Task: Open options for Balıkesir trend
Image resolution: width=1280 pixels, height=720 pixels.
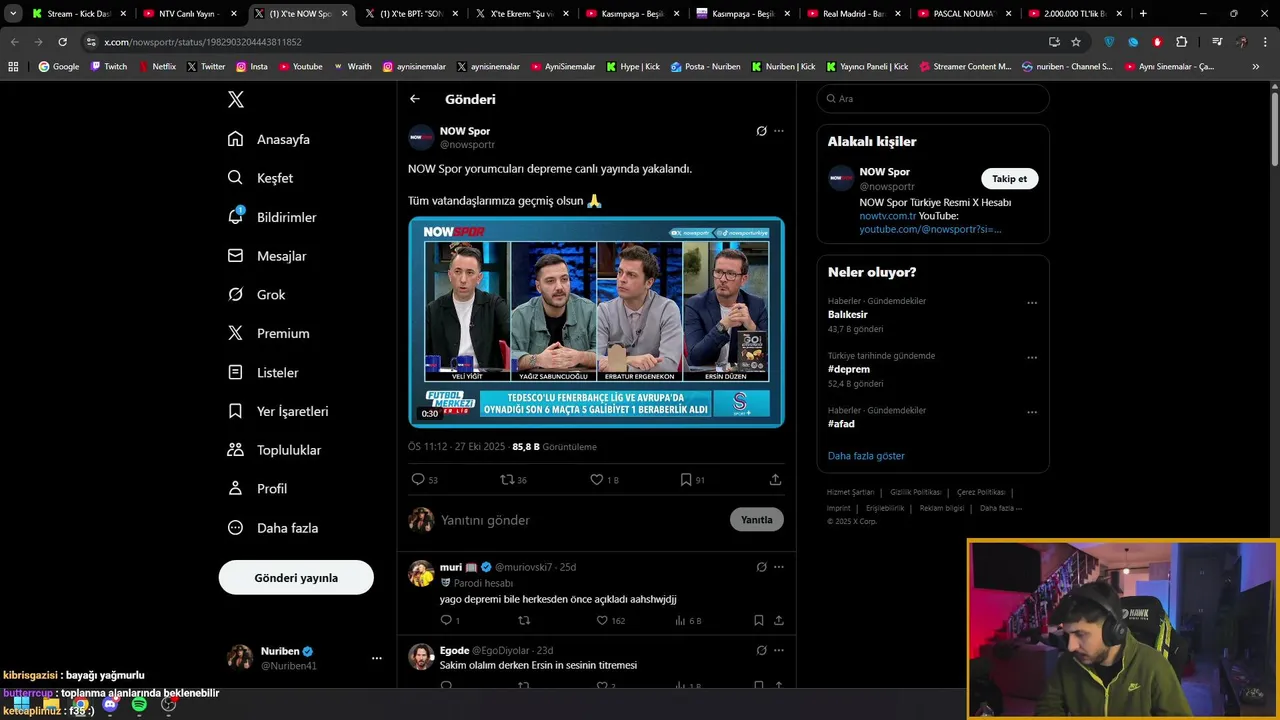Action: (1032, 303)
